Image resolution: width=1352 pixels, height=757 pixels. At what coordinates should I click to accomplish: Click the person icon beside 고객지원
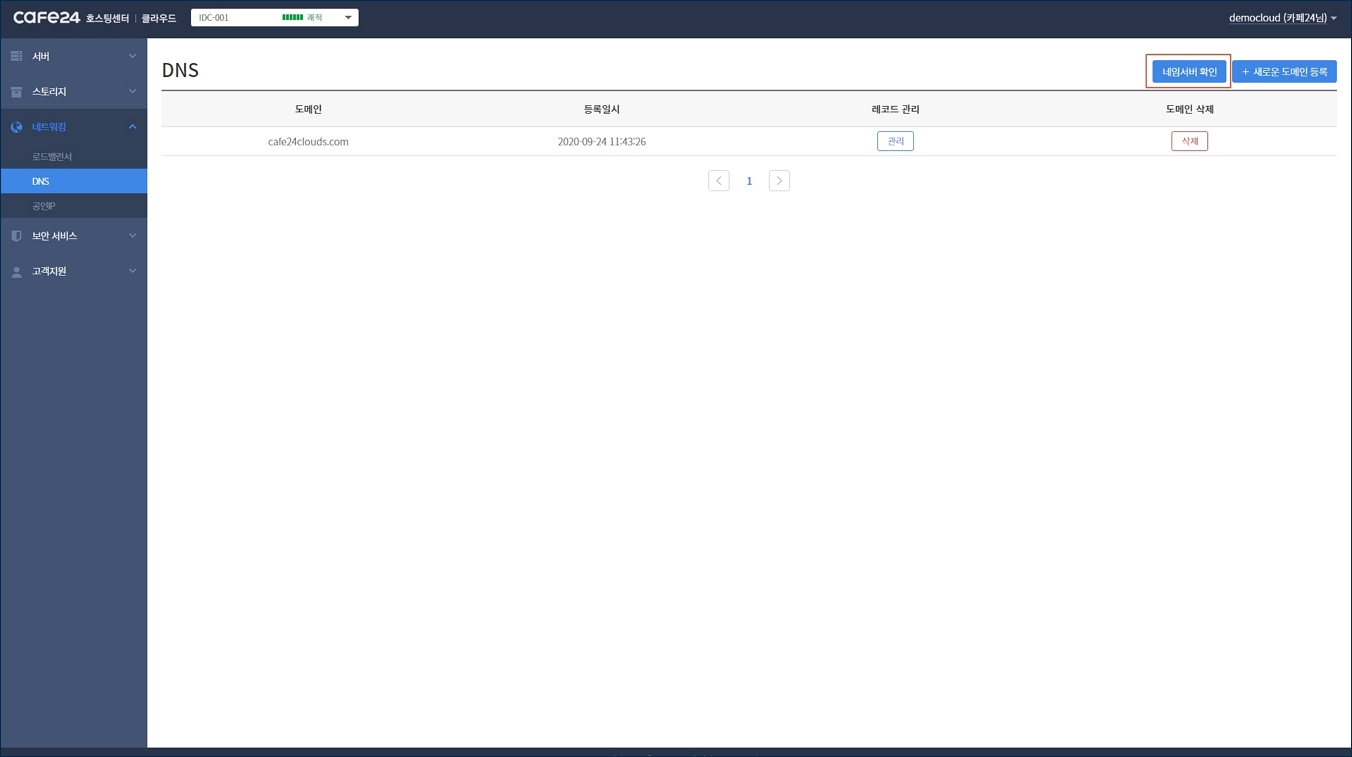point(16,271)
